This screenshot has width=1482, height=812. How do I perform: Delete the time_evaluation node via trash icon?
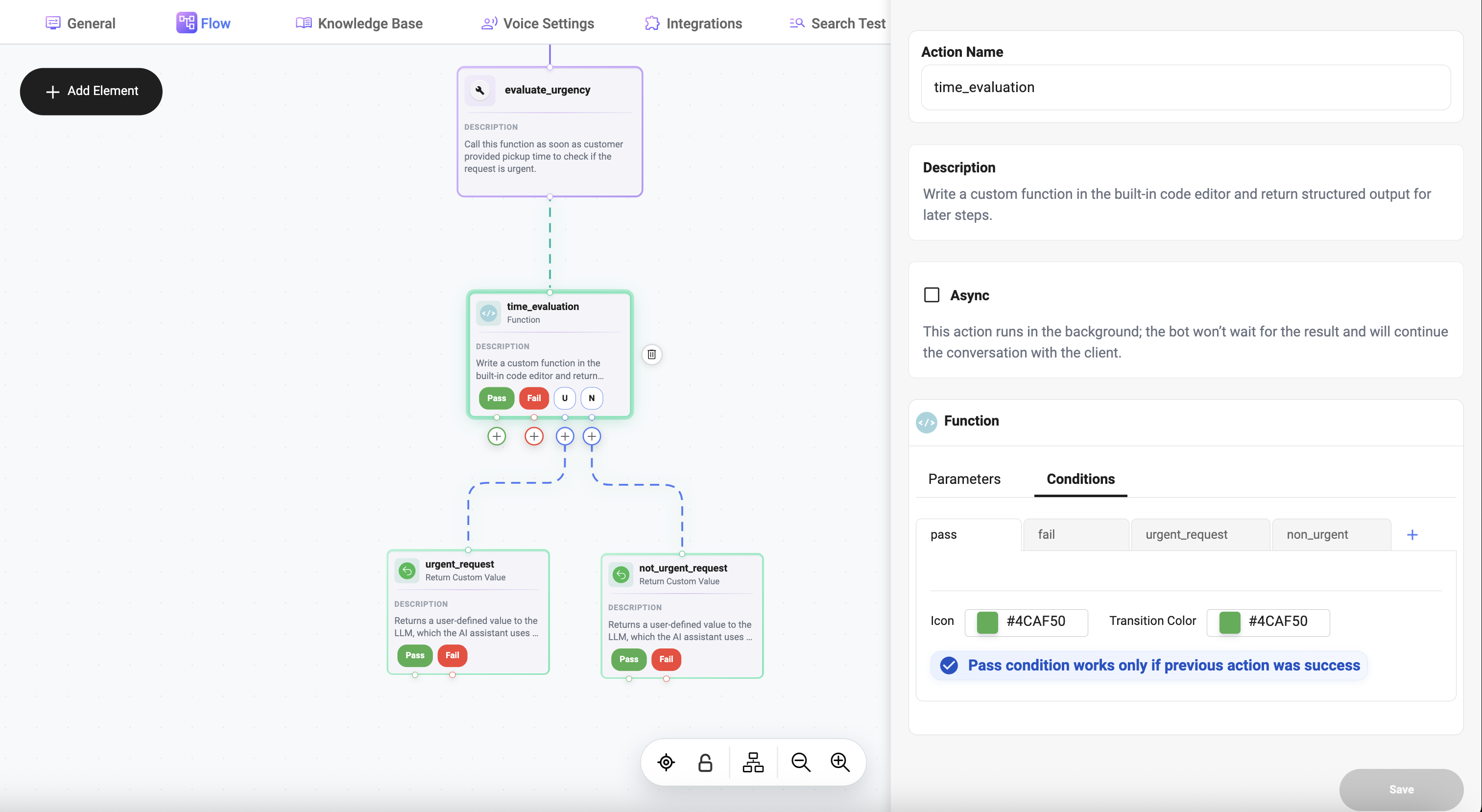(651, 355)
